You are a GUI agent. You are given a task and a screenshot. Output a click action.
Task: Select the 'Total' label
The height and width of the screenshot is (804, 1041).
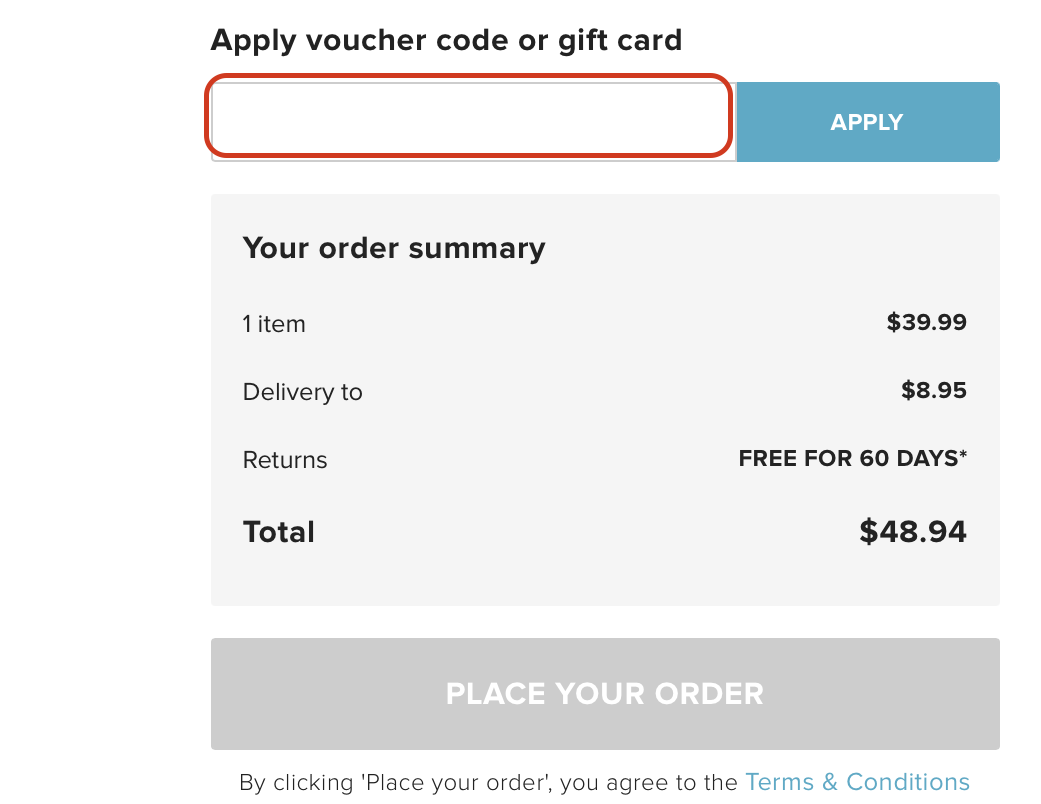tap(278, 531)
